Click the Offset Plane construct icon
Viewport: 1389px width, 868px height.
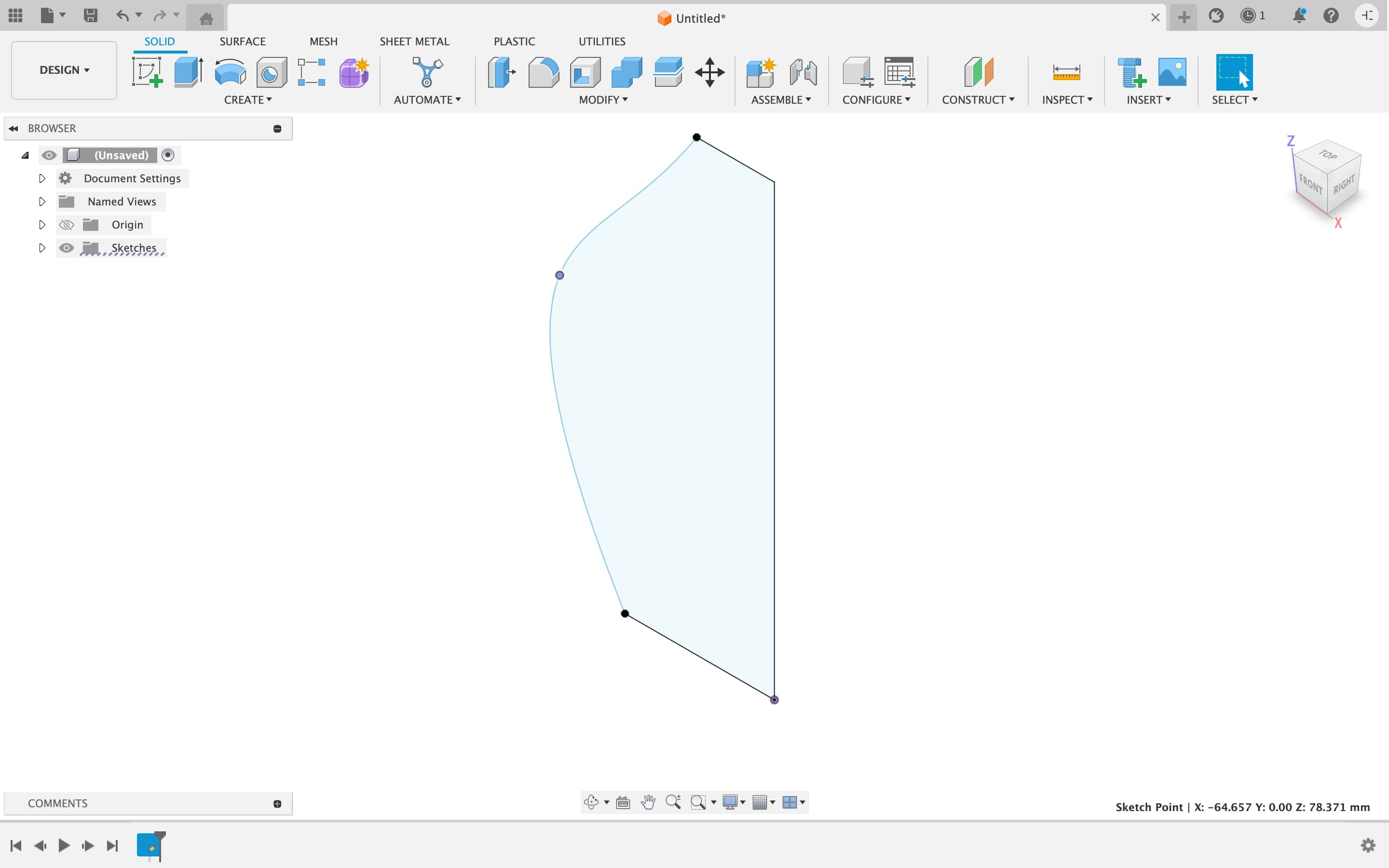click(x=979, y=72)
